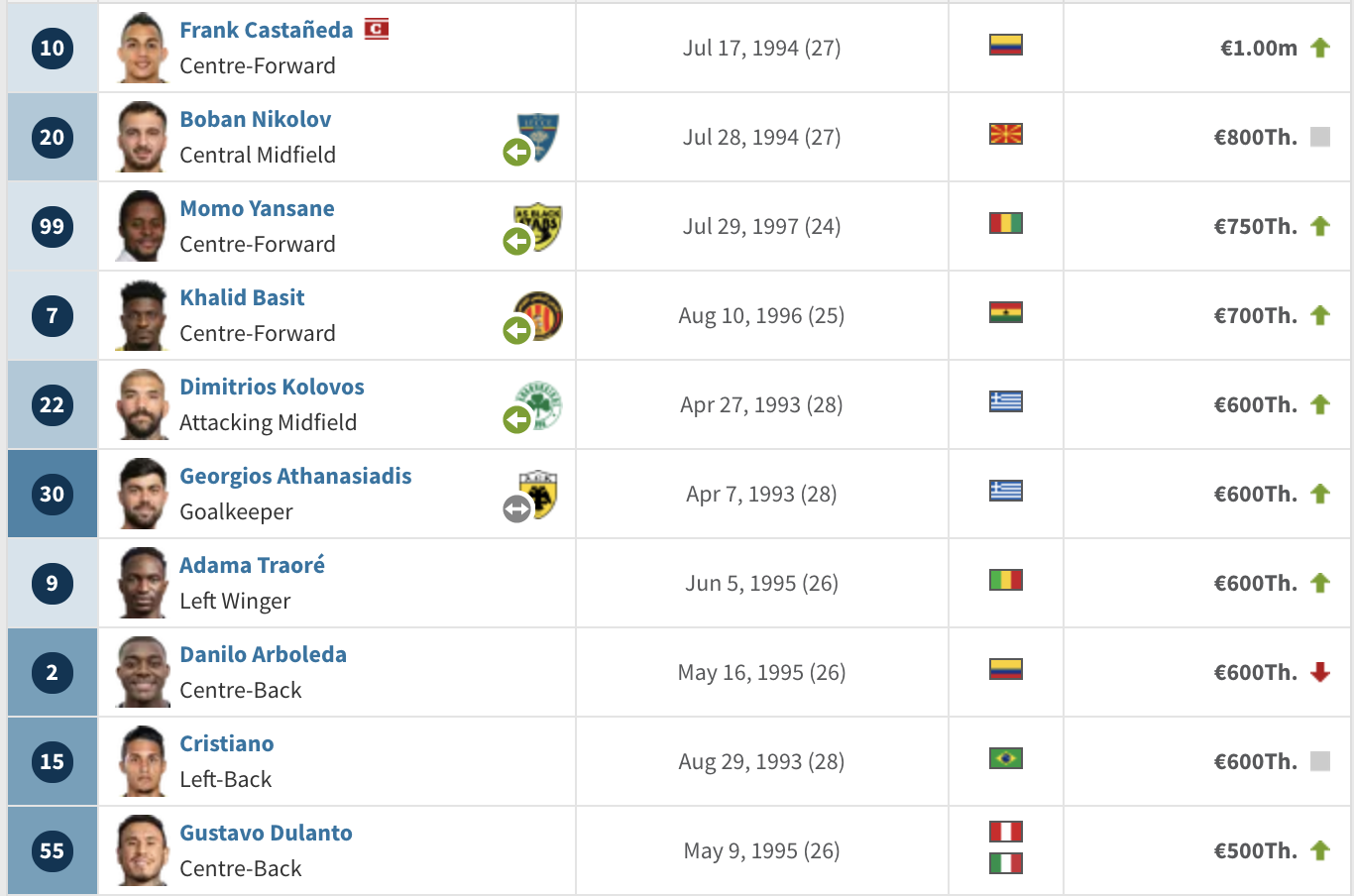The height and width of the screenshot is (896, 1354).
Task: Click Khalid Basit's former club badge
Action: (539, 315)
